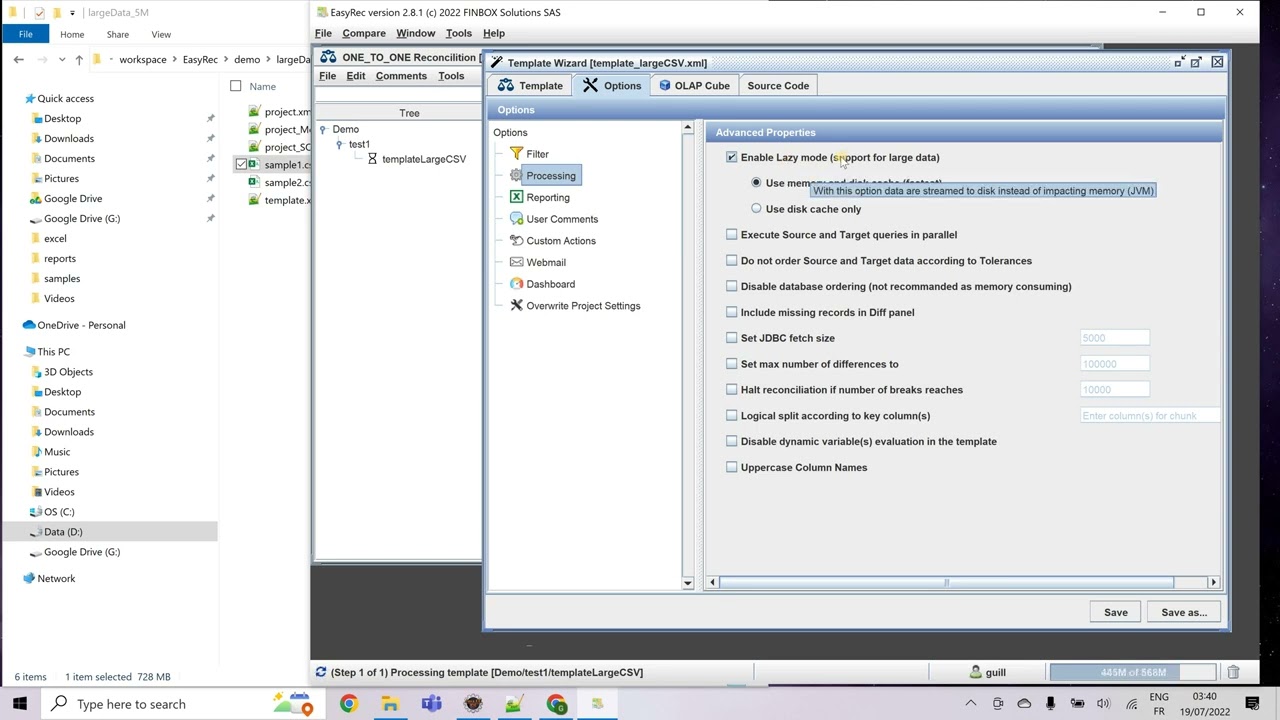Screen dimensions: 1280x720
Task: Uncheck Enable Lazy mode checkbox
Action: click(x=732, y=157)
